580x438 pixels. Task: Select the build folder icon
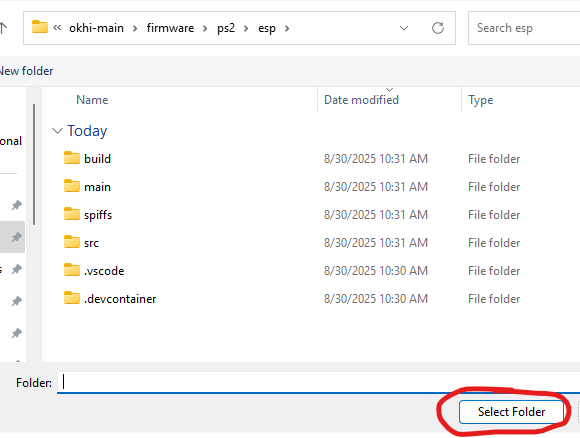click(x=71, y=158)
